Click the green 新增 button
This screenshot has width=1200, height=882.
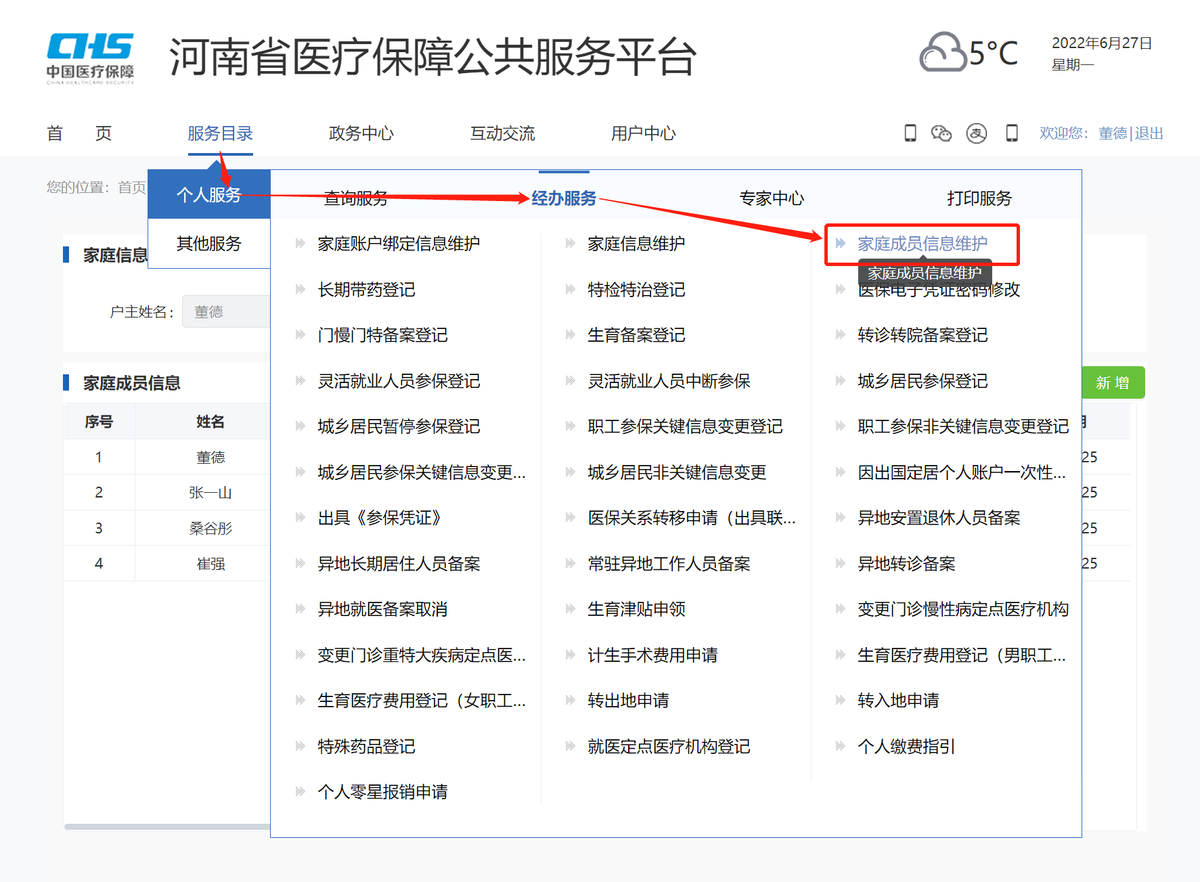pyautogui.click(x=1113, y=382)
